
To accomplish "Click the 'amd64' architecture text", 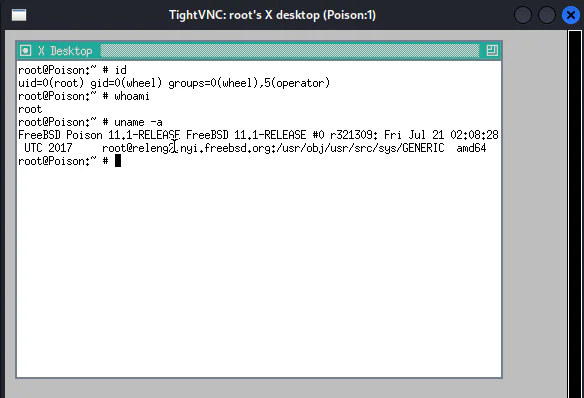I will (471, 148).
